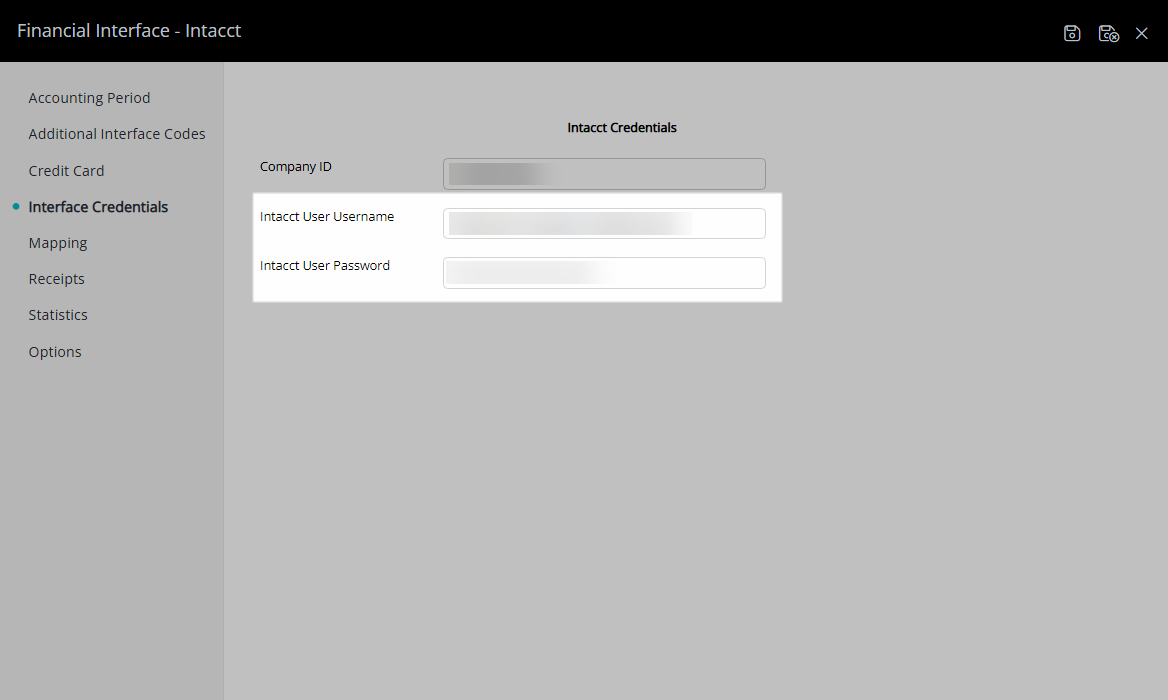Focus the Intacct User Password field
The image size is (1168, 700).
(x=604, y=273)
